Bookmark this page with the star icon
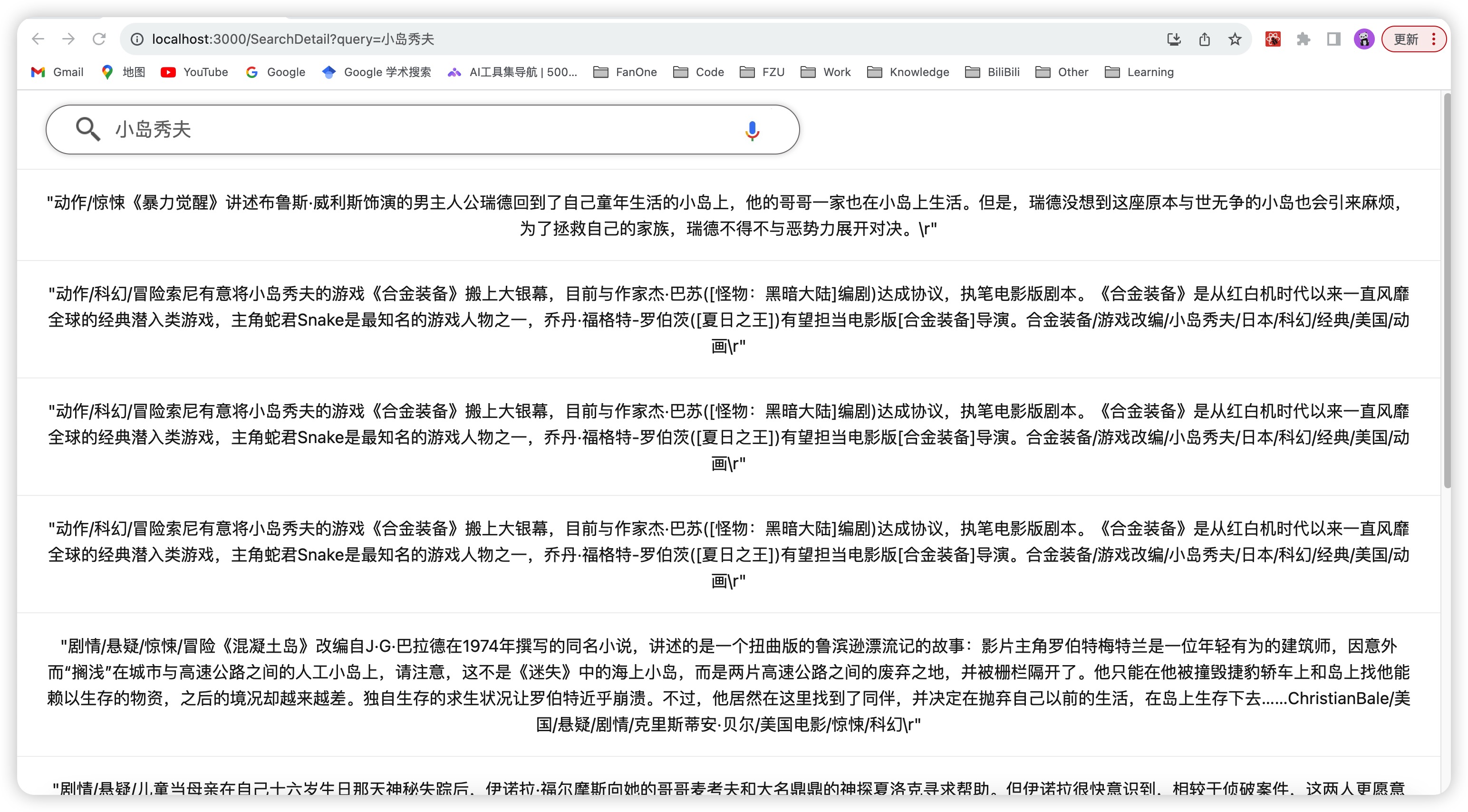 [1235, 39]
